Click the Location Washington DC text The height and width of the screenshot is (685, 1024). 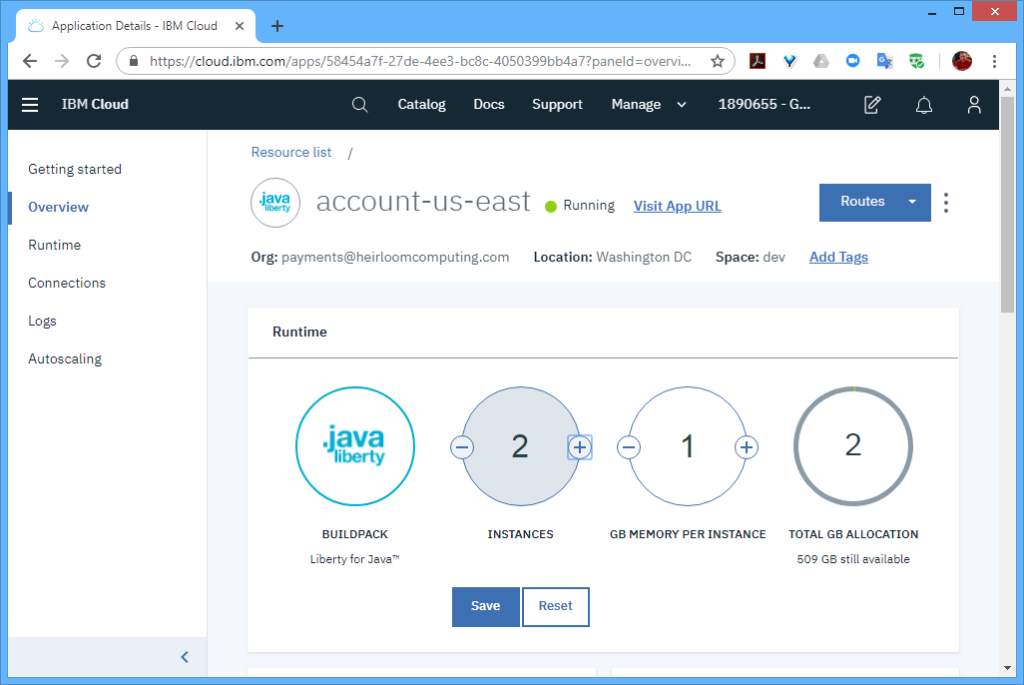point(613,257)
